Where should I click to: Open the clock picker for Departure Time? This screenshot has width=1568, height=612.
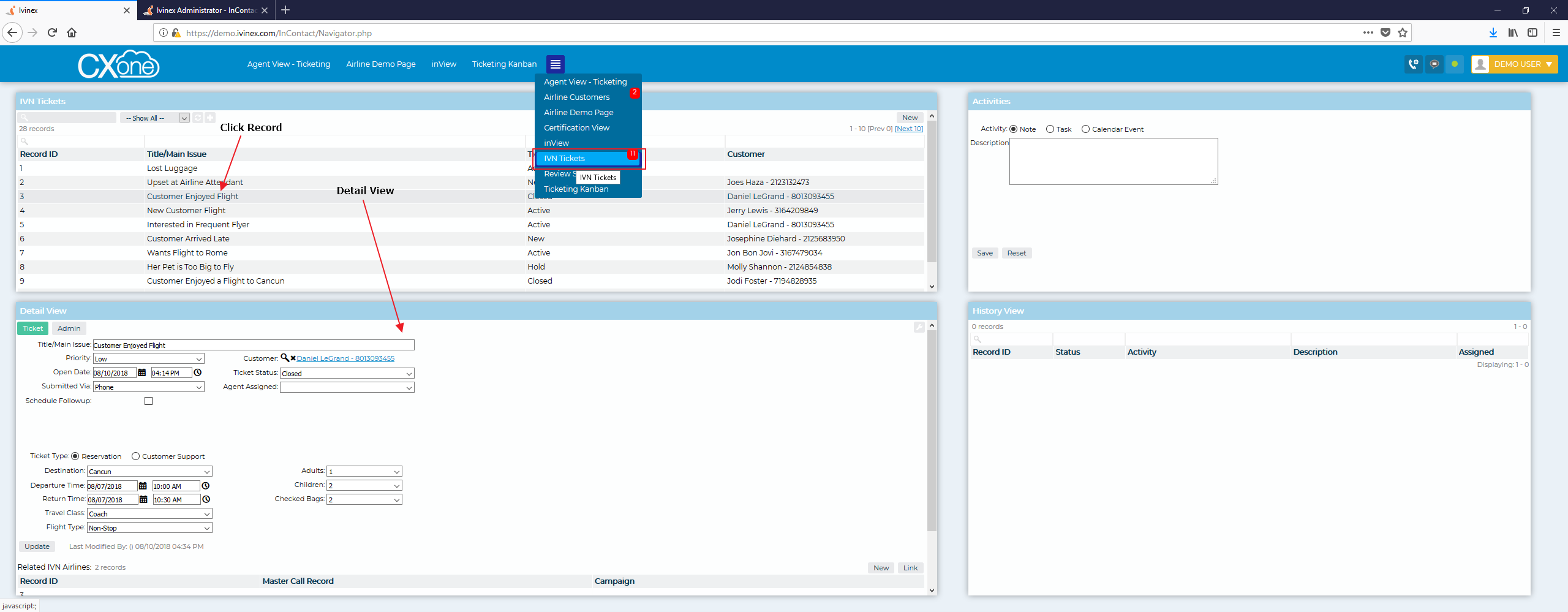pos(206,486)
